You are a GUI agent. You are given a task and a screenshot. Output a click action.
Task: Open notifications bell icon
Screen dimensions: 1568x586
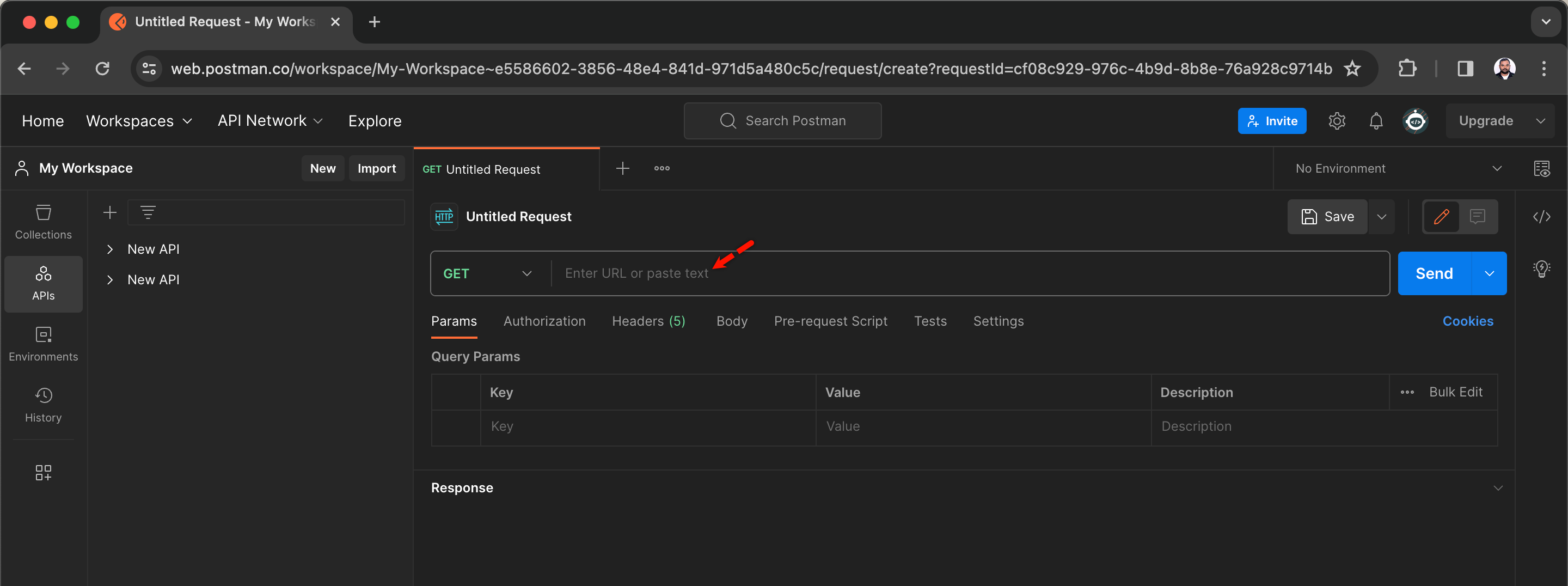[x=1376, y=120]
